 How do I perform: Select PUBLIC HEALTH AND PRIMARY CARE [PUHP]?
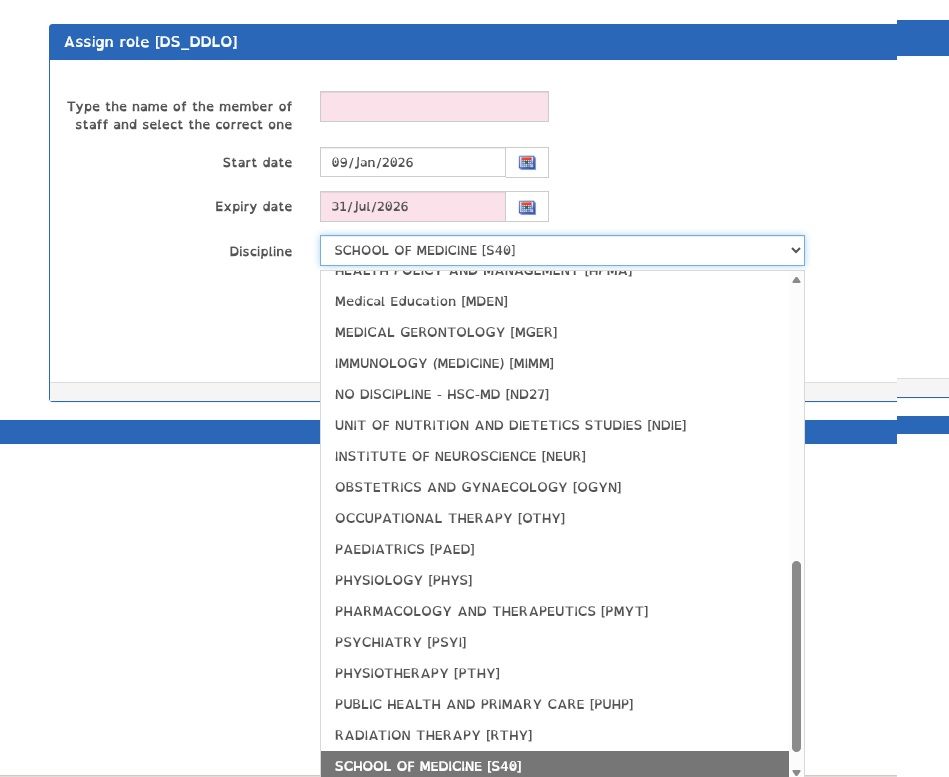click(484, 704)
